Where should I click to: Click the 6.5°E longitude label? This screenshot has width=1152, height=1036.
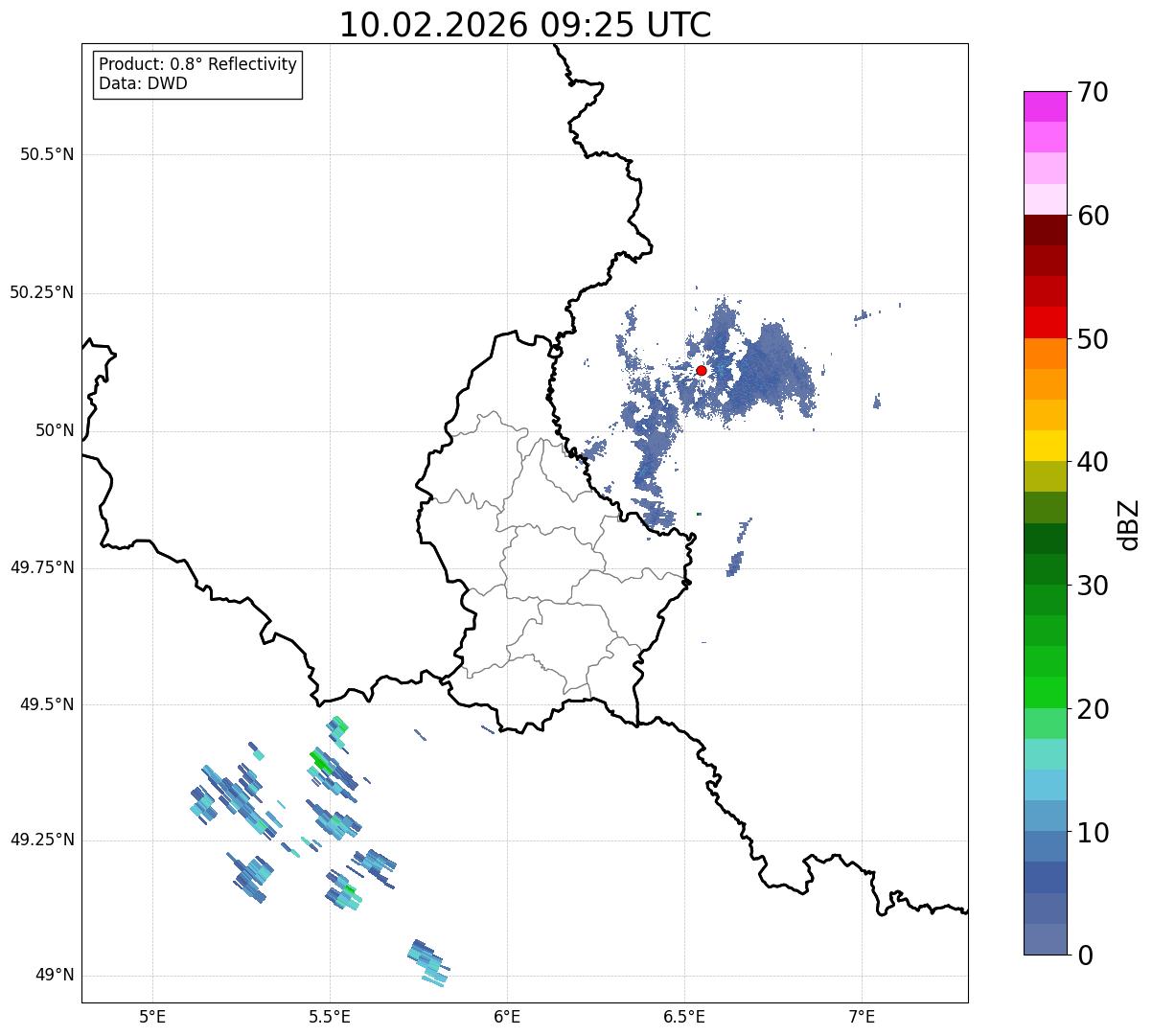click(x=684, y=1016)
